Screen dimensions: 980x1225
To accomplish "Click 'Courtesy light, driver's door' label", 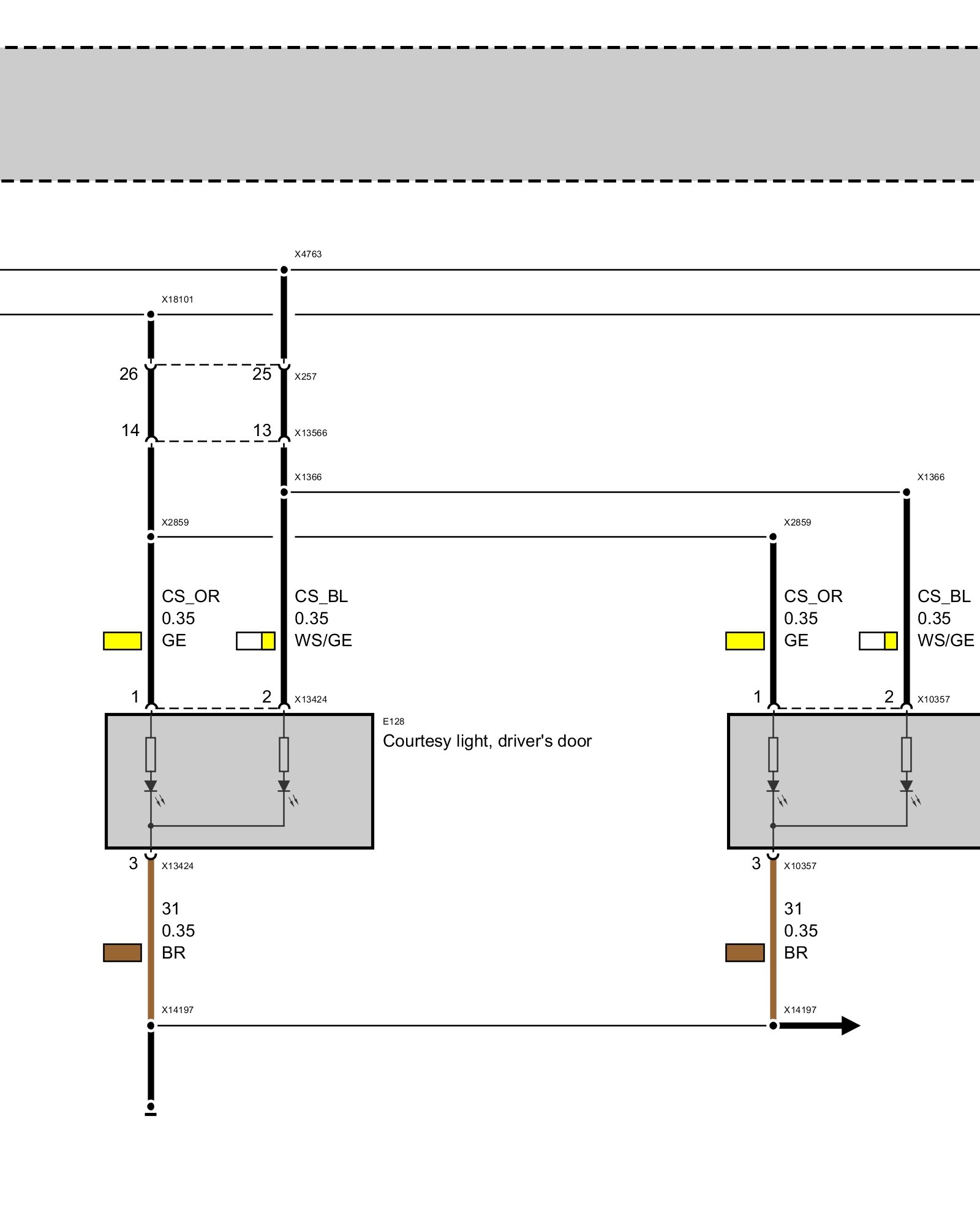I will click(487, 741).
